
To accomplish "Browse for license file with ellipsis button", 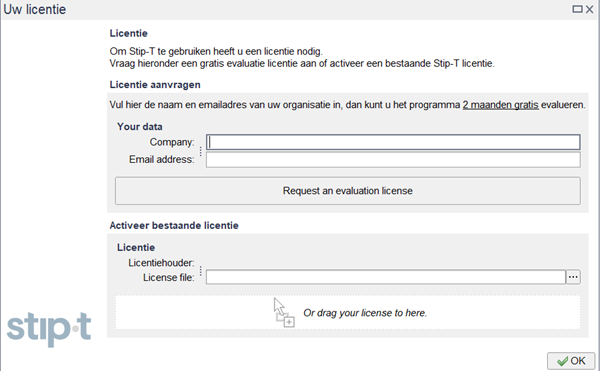I will tap(573, 277).
